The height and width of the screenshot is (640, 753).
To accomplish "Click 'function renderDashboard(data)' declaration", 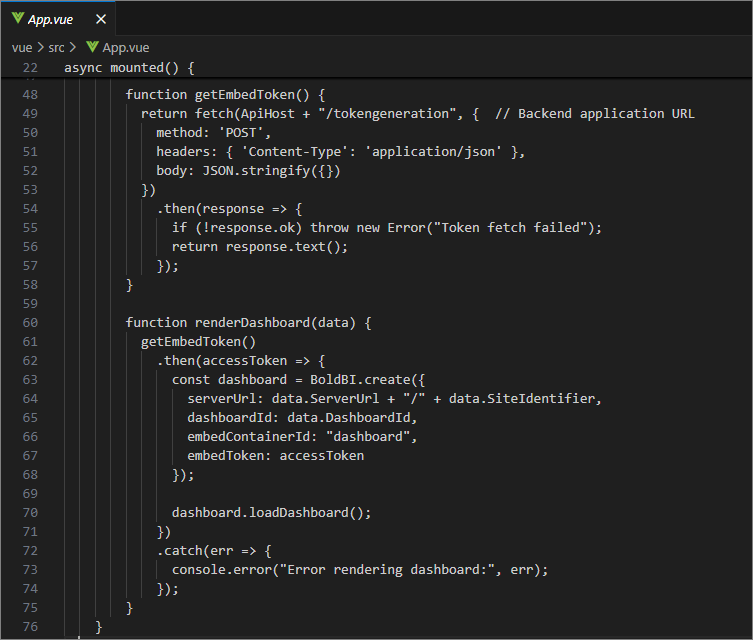I will (x=241, y=323).
